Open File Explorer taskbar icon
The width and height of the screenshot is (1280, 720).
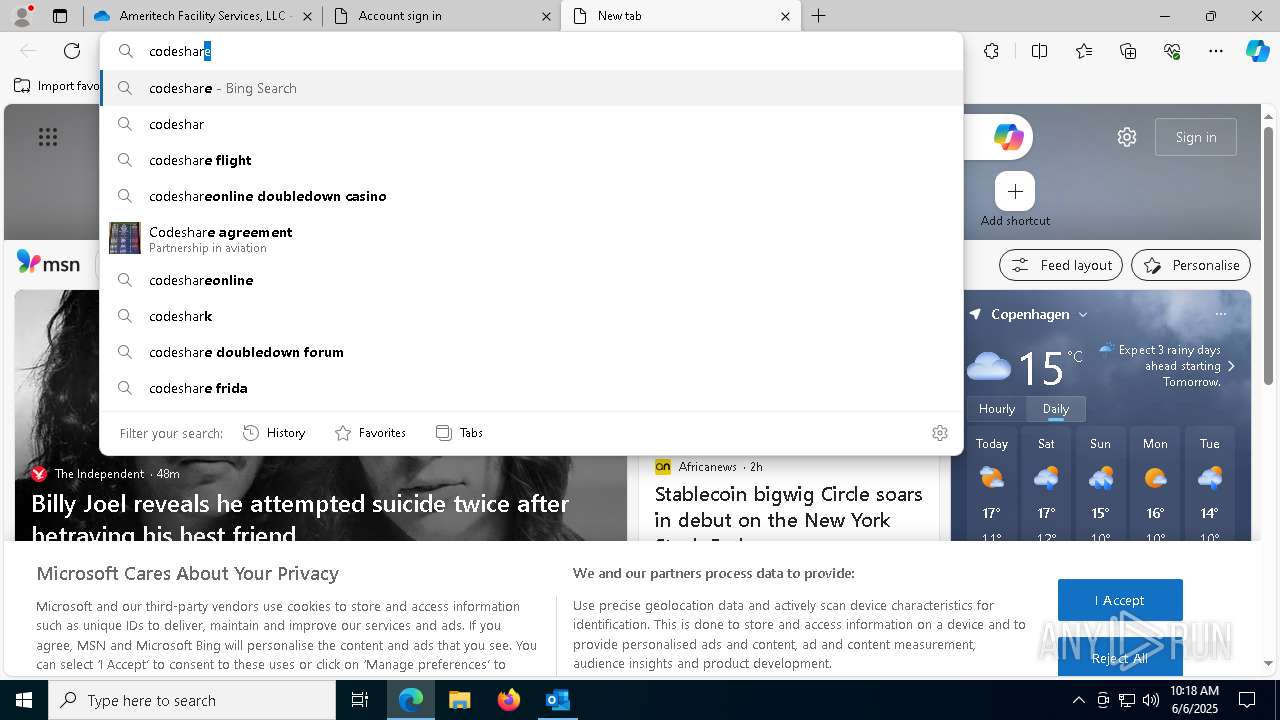pos(459,700)
